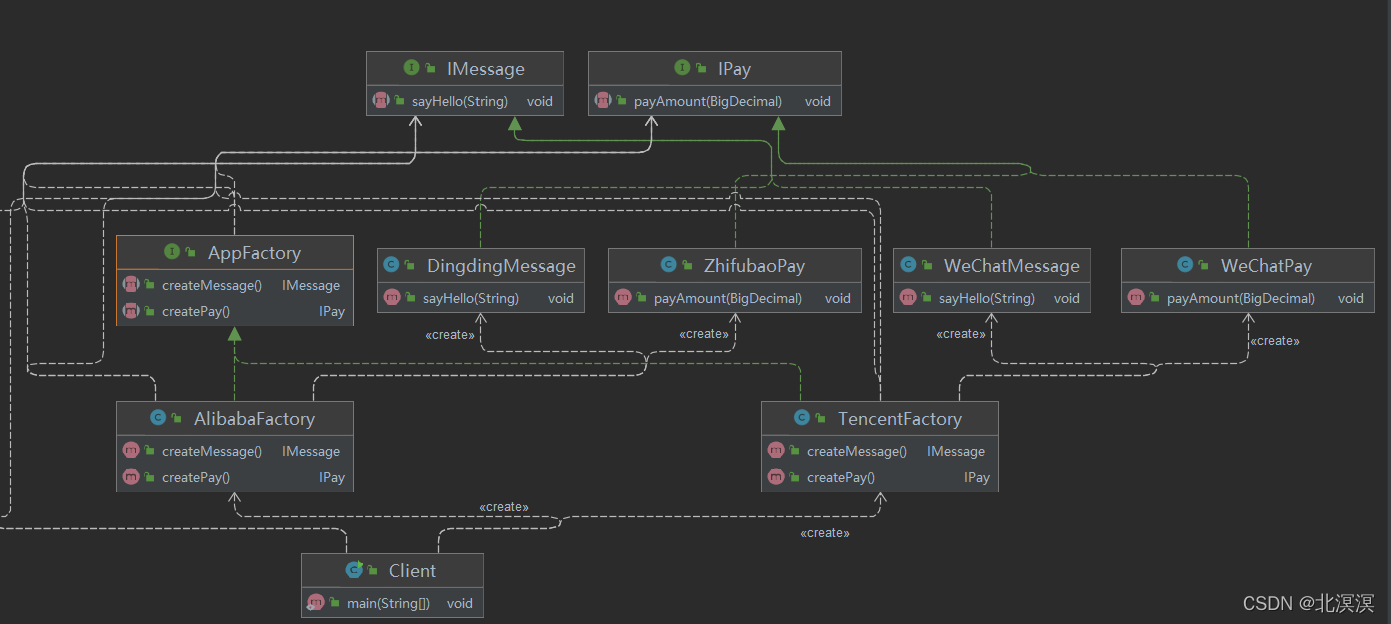Select createMessage() row in AppFactory
Screen dimensions: 1391x624
(235, 285)
